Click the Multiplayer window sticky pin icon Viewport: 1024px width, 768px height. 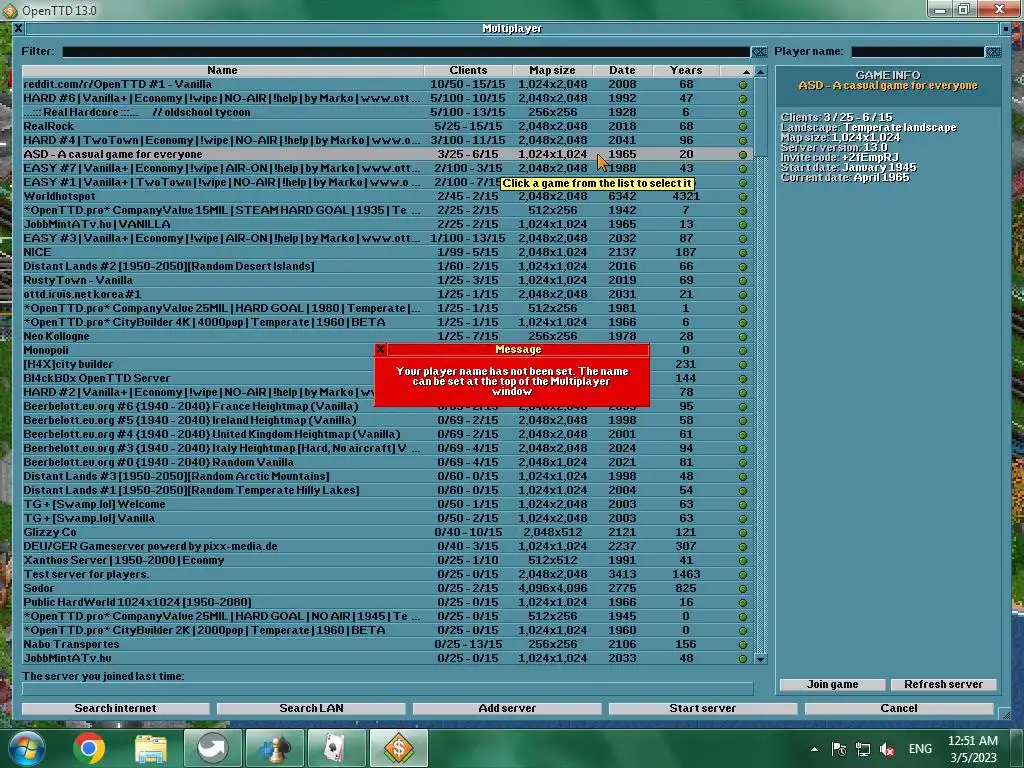coord(1006,29)
